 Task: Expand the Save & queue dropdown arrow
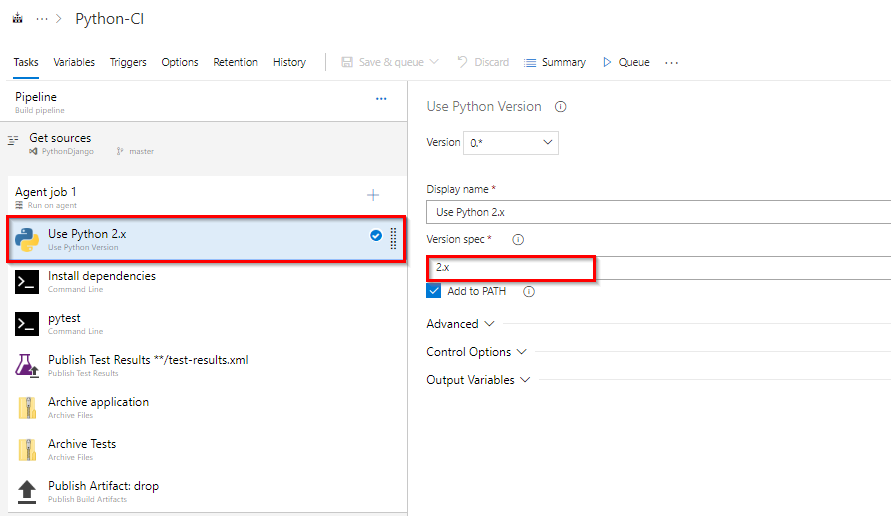point(434,61)
